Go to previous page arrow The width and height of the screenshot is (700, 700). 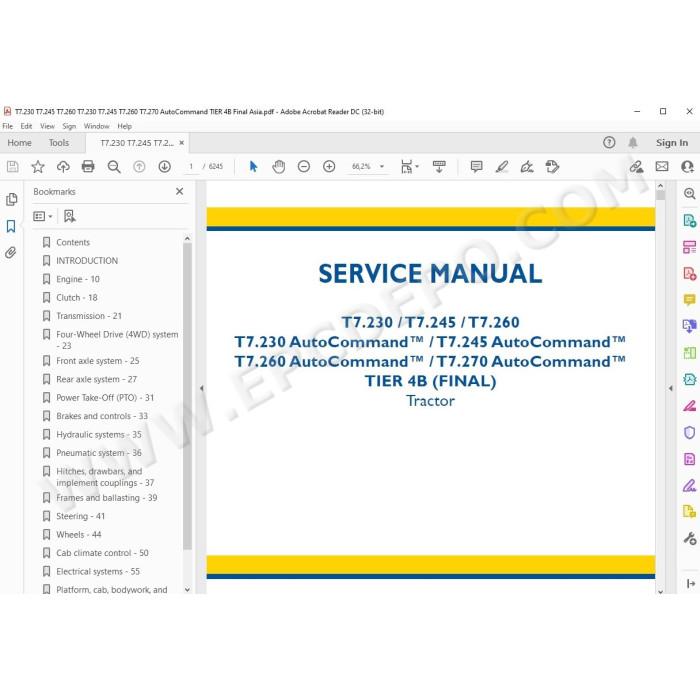(139, 167)
